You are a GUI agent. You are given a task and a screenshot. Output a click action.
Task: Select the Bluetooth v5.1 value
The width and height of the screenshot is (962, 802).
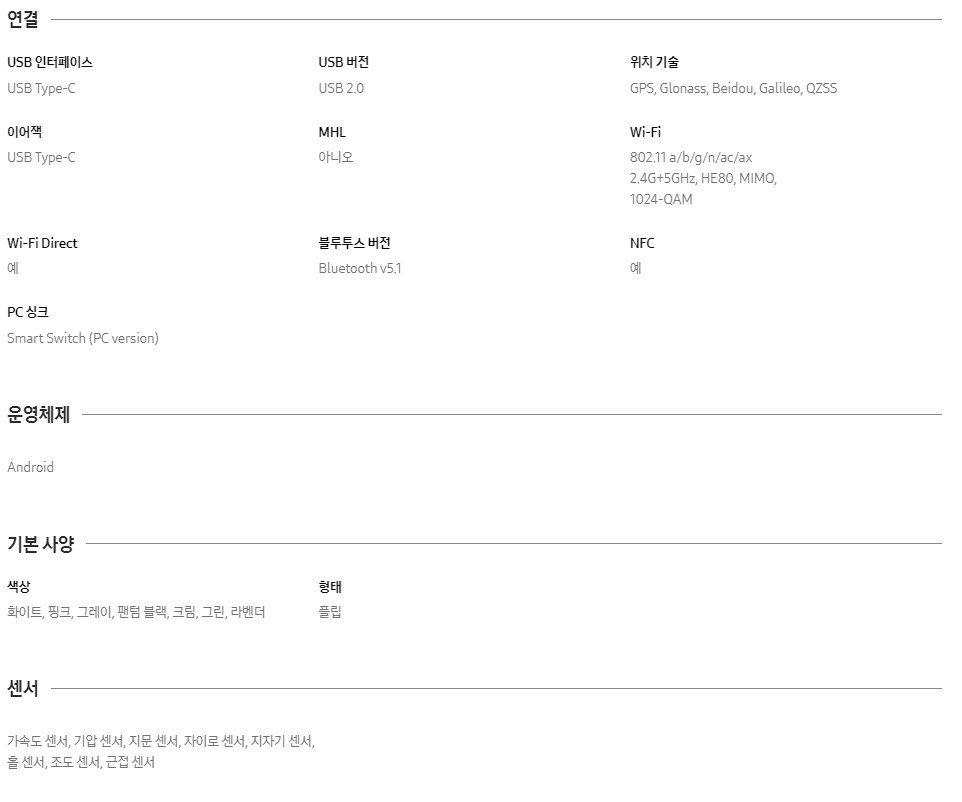(x=360, y=268)
